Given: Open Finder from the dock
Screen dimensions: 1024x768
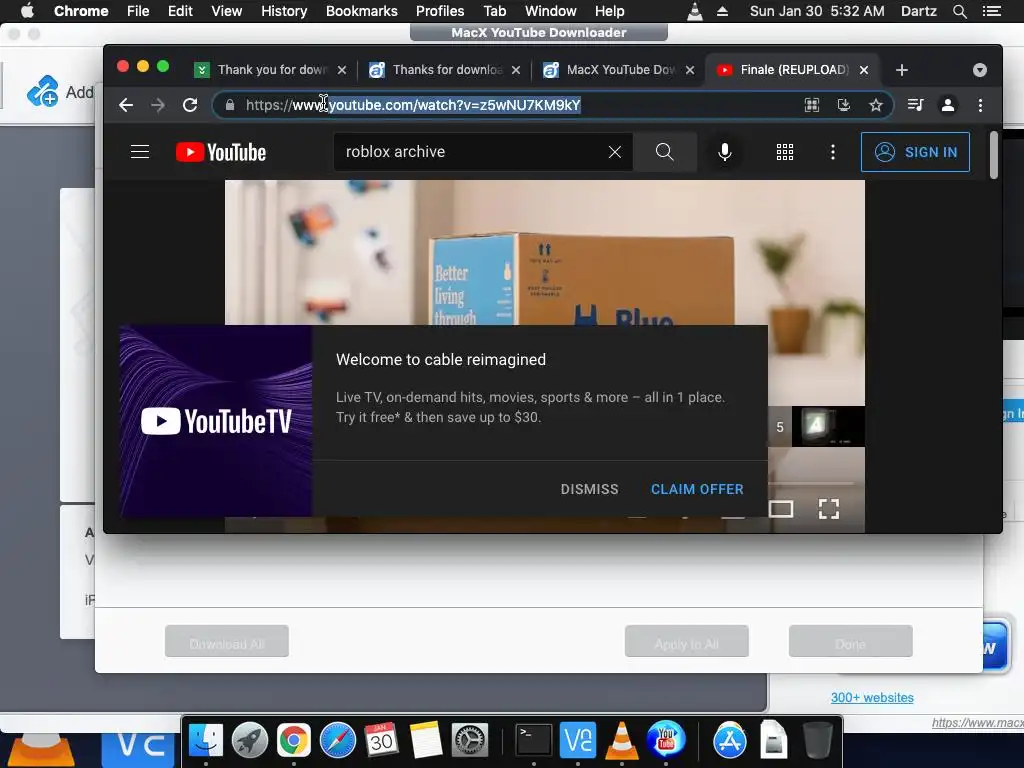Looking at the screenshot, I should coord(206,741).
